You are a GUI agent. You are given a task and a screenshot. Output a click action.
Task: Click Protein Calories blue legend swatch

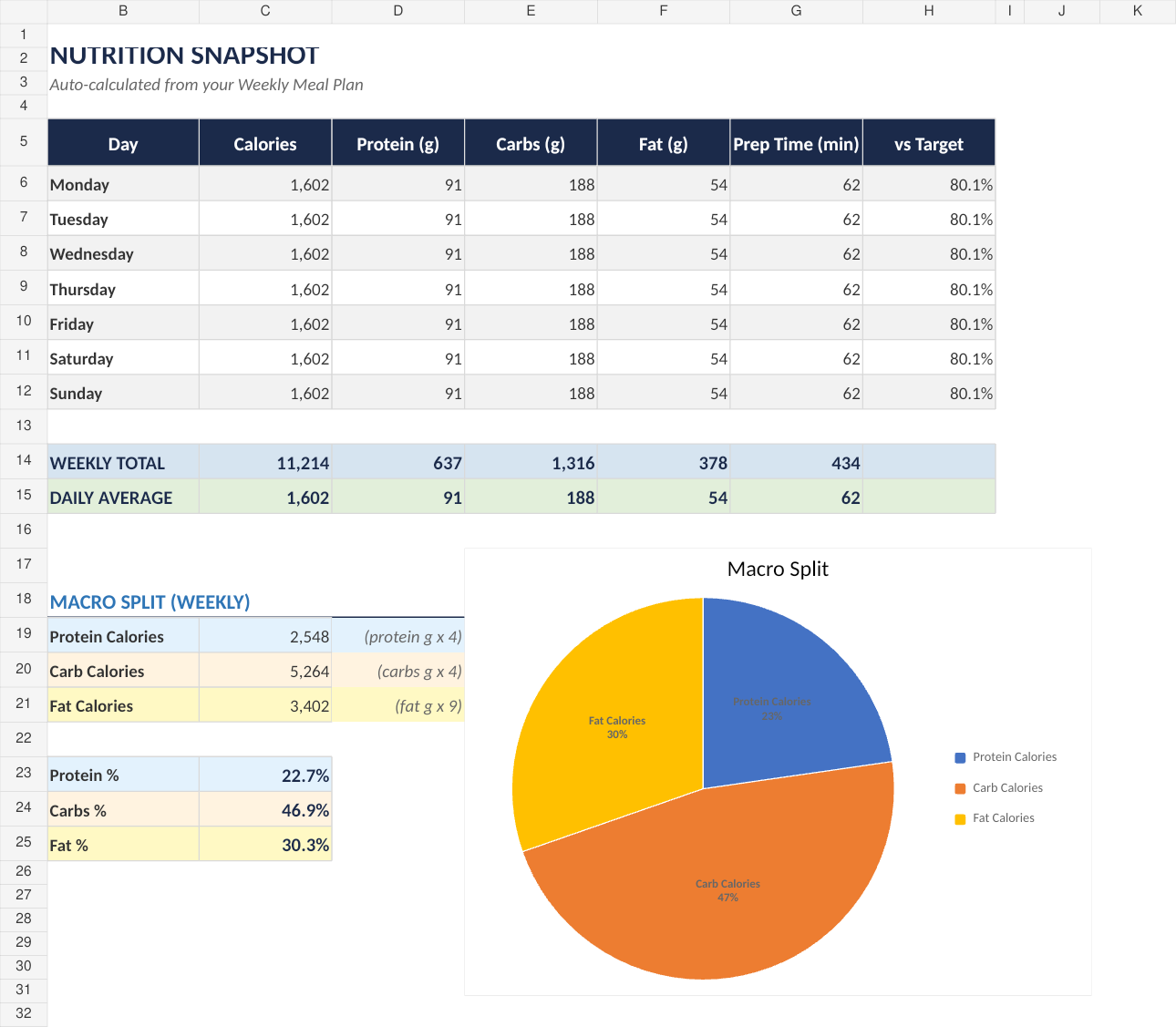tap(960, 757)
